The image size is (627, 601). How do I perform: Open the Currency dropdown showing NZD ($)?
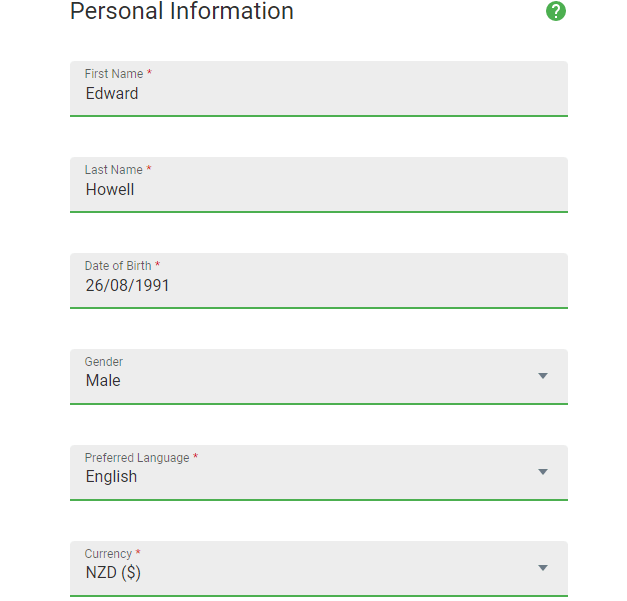click(319, 569)
